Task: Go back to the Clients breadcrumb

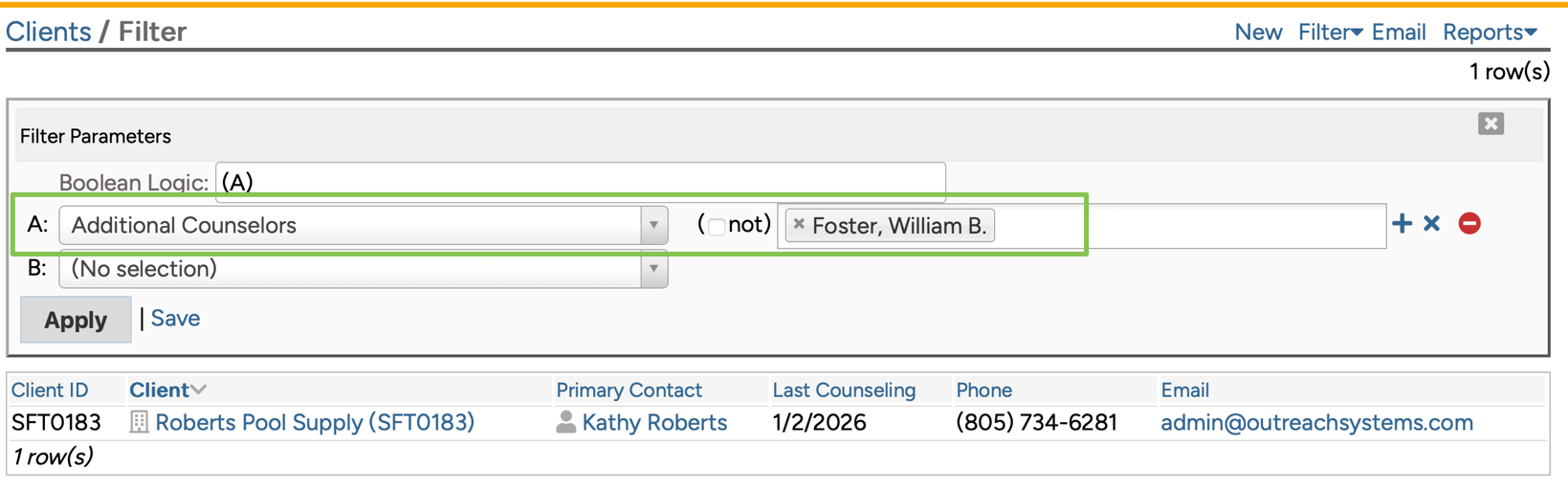Action: pos(48,32)
